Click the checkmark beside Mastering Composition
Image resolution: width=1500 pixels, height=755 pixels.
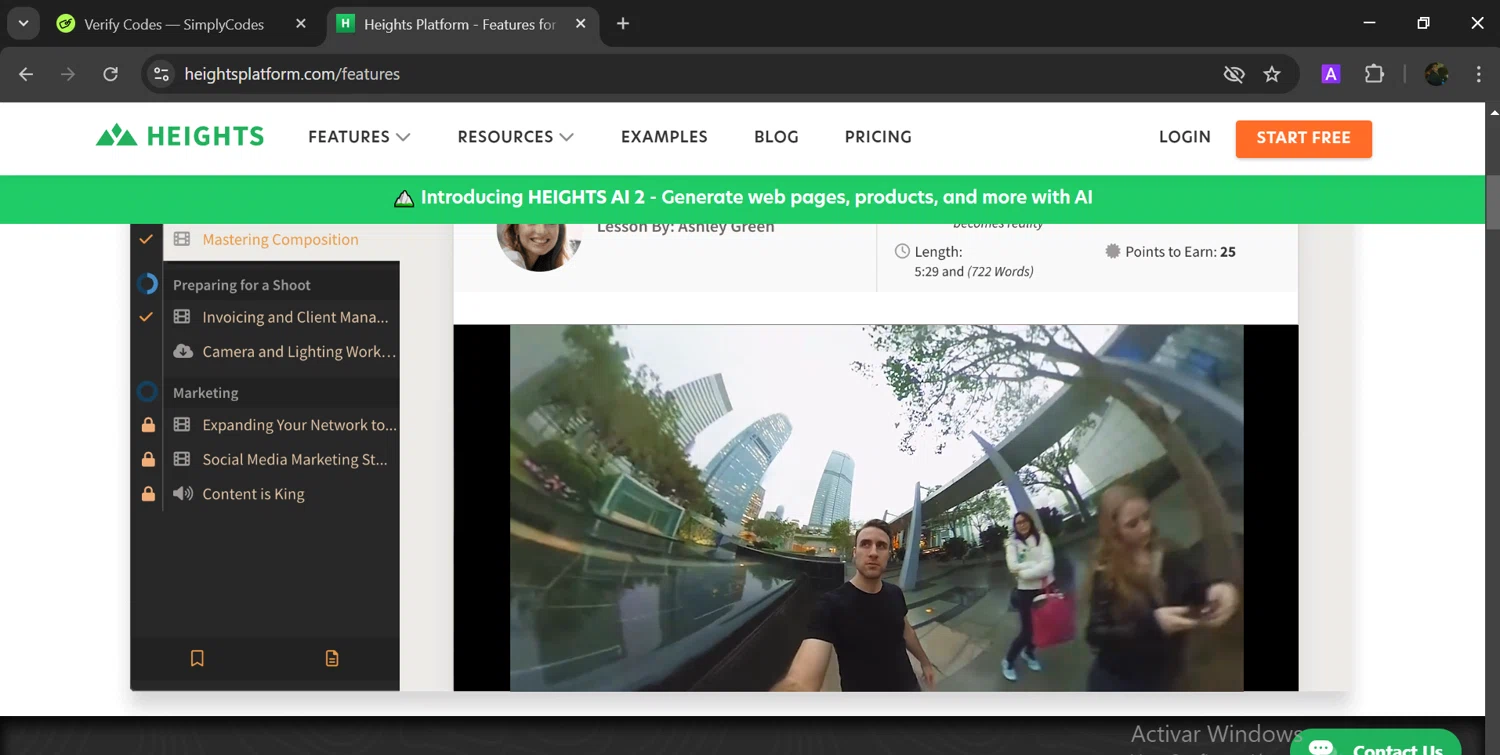click(x=146, y=240)
